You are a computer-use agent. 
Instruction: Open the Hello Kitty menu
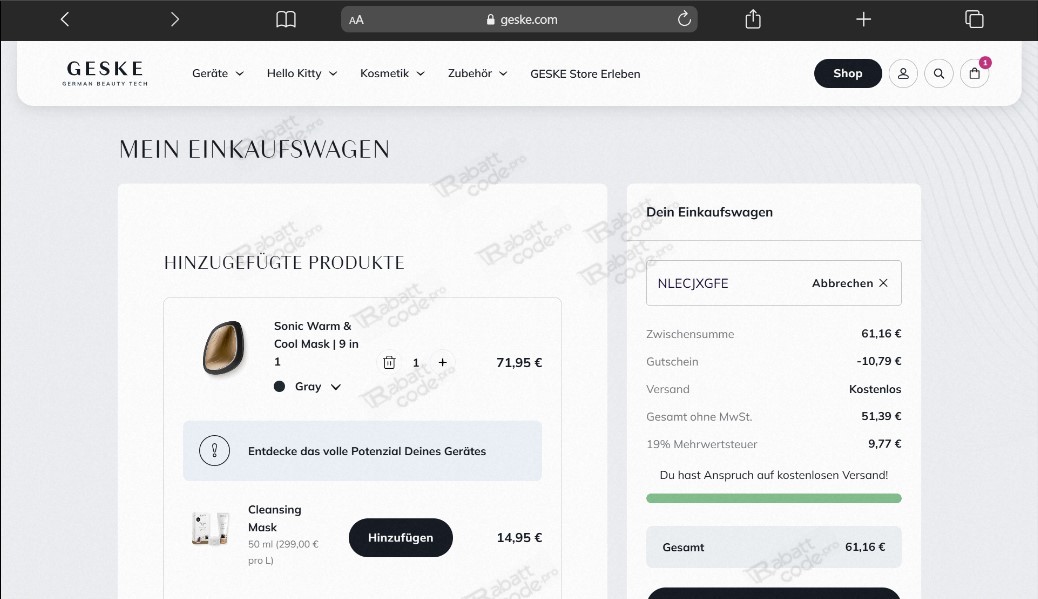tap(301, 73)
